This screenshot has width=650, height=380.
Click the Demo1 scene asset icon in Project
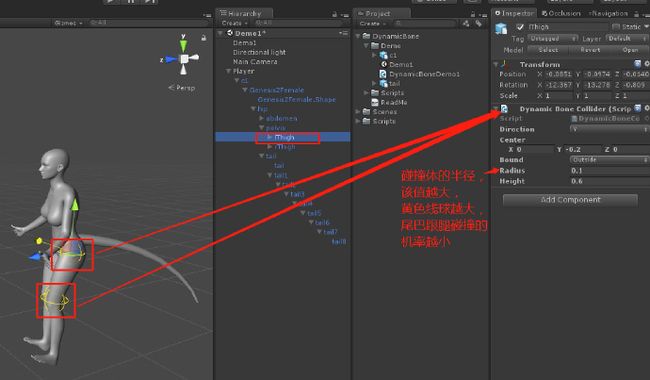tap(384, 64)
